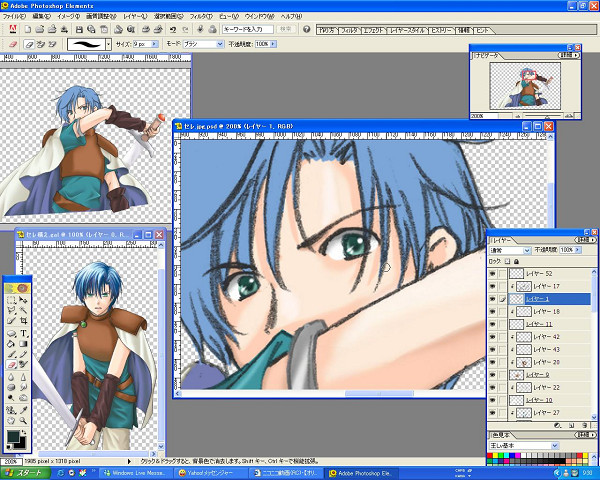600x480 pixels.
Task: Select the Sponge tool
Action: click(x=11, y=387)
